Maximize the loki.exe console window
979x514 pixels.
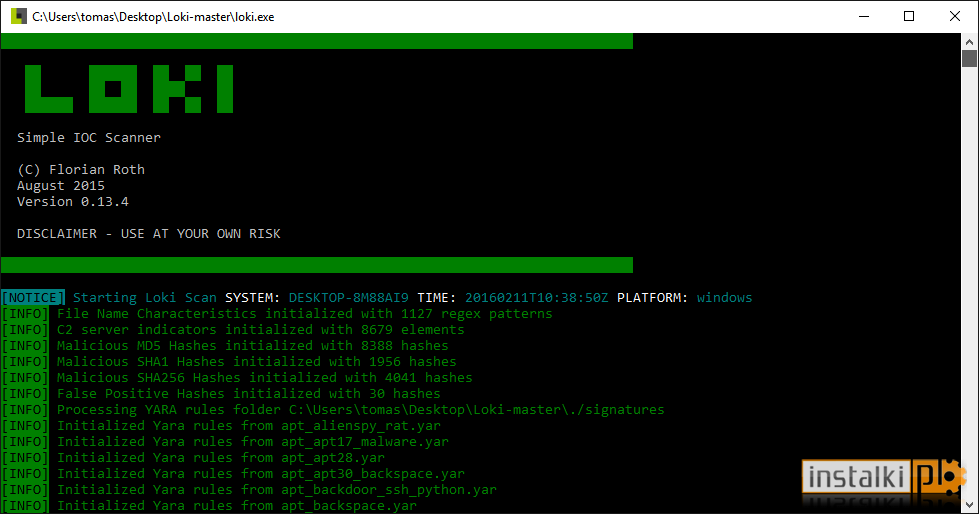(x=909, y=16)
